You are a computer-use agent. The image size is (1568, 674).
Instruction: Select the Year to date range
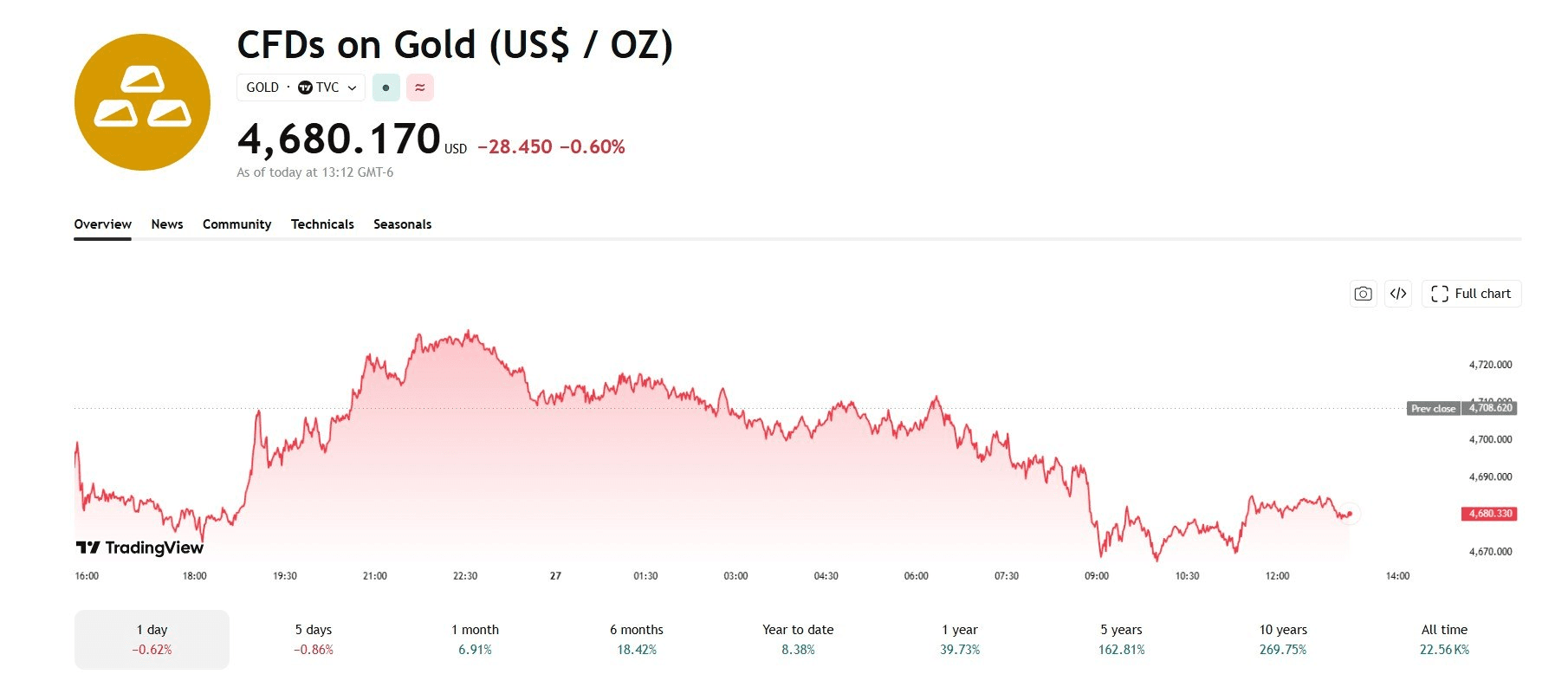point(798,639)
